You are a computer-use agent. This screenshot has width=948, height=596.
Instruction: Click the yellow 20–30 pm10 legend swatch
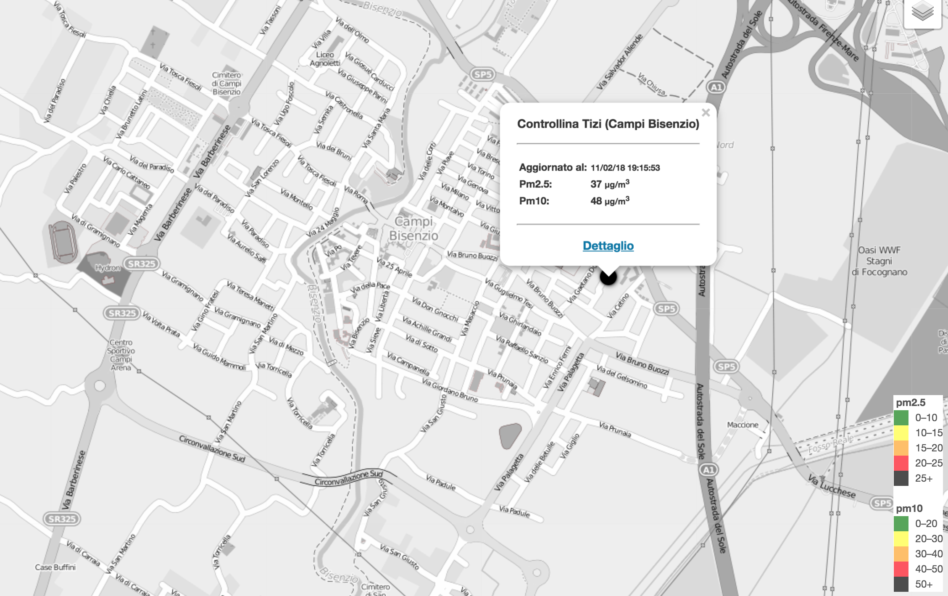pyautogui.click(x=901, y=538)
